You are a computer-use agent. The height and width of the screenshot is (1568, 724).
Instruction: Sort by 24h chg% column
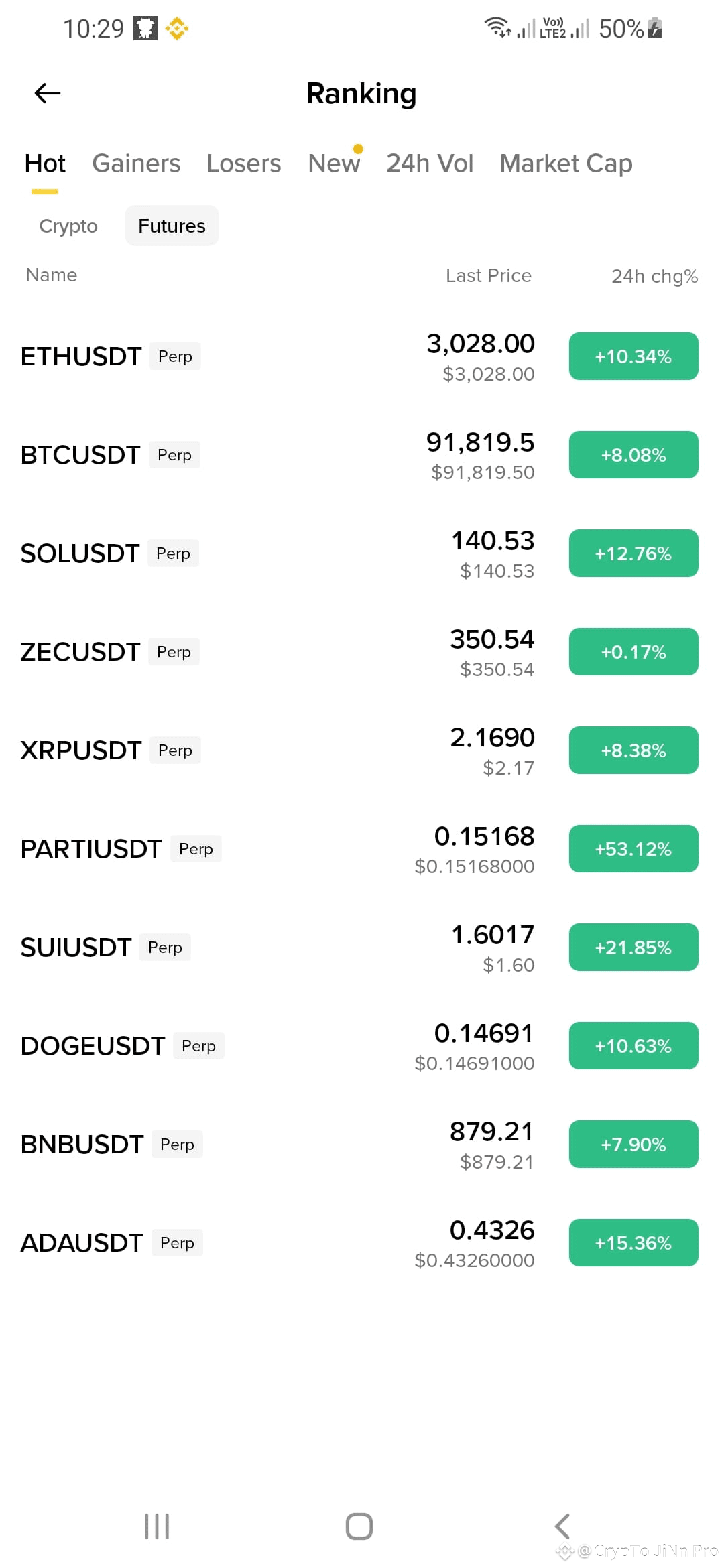click(x=654, y=276)
